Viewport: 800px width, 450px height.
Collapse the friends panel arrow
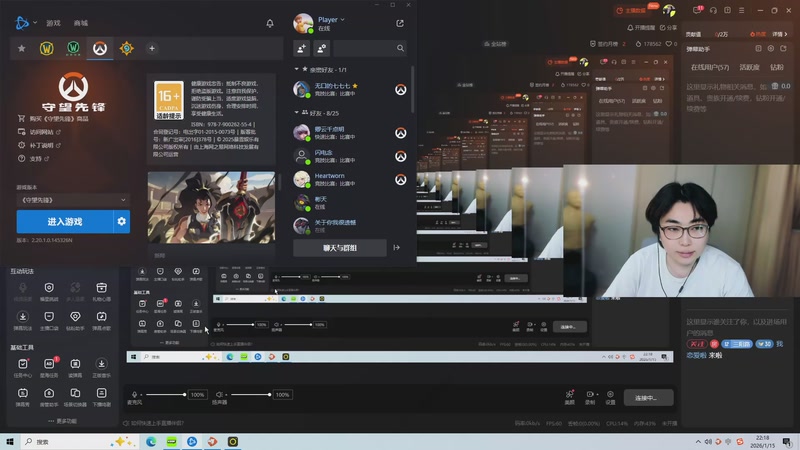[x=396, y=248]
